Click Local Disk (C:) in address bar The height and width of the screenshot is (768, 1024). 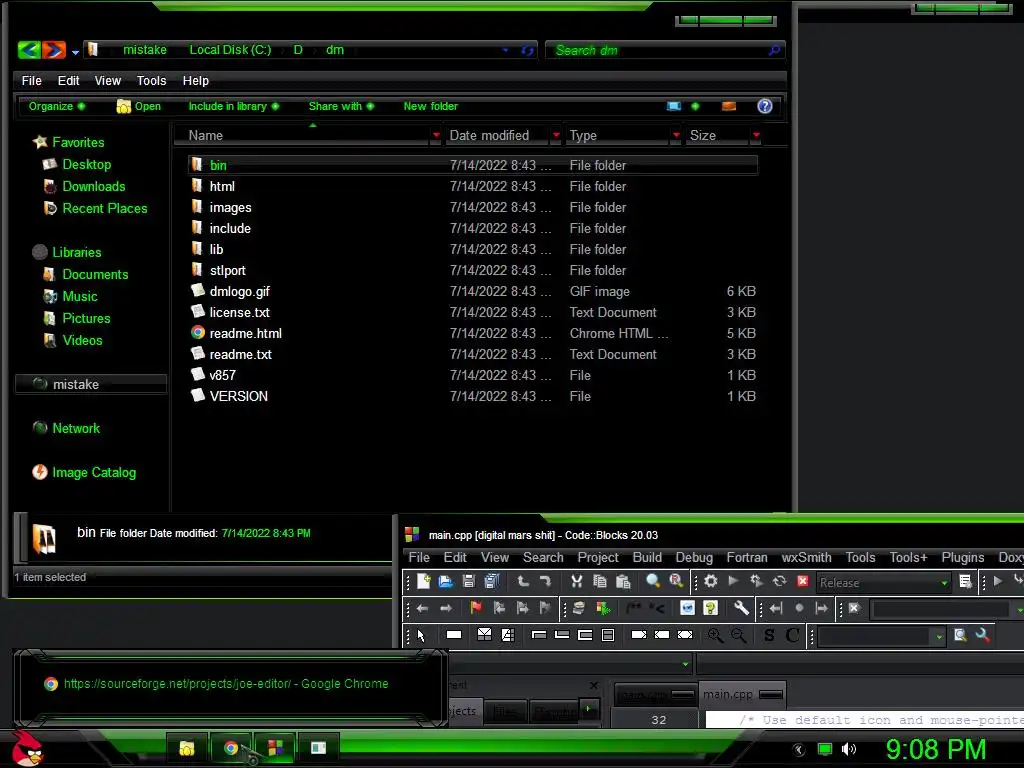(x=230, y=50)
